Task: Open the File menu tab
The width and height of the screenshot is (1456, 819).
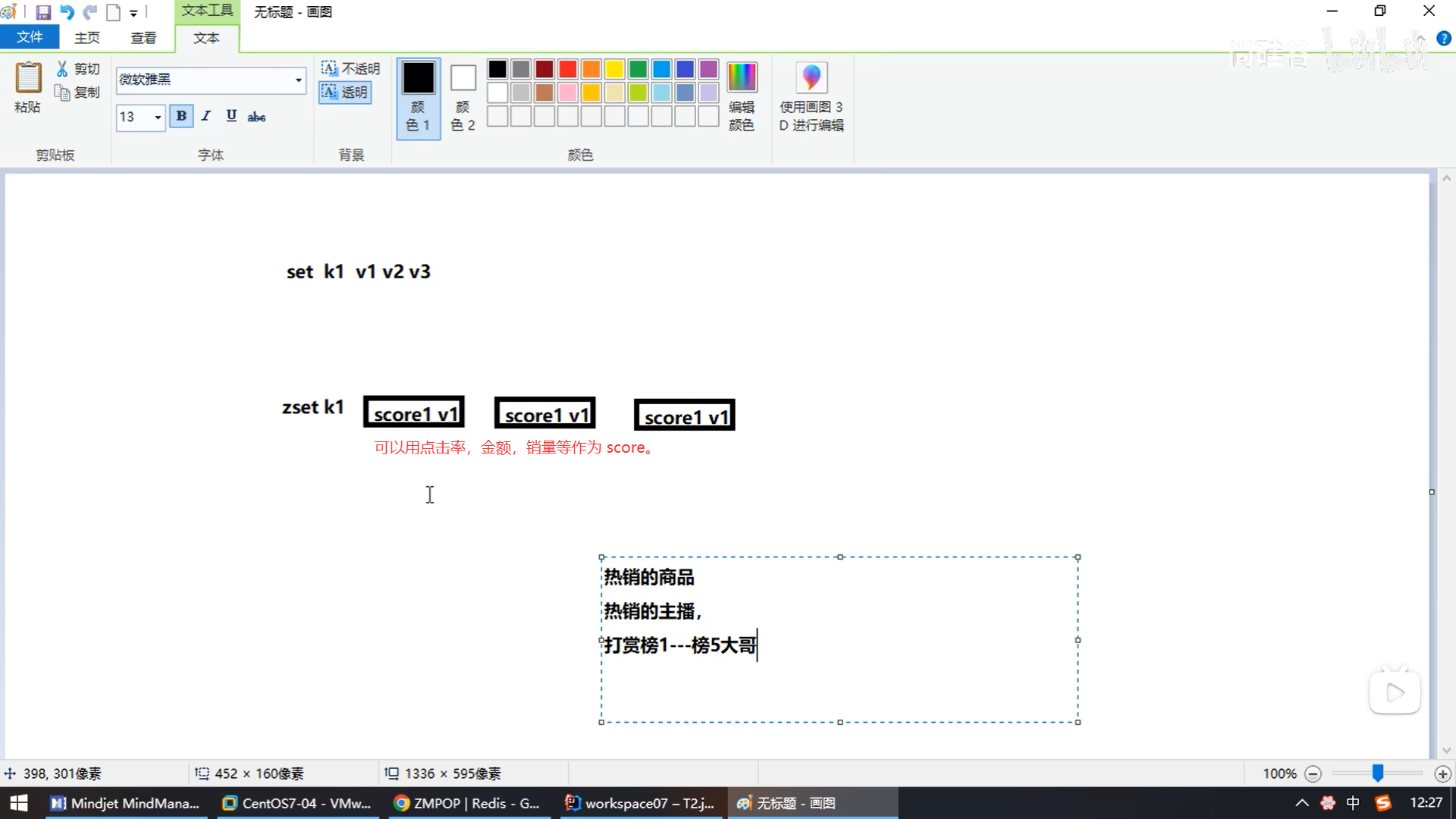Action: (30, 37)
